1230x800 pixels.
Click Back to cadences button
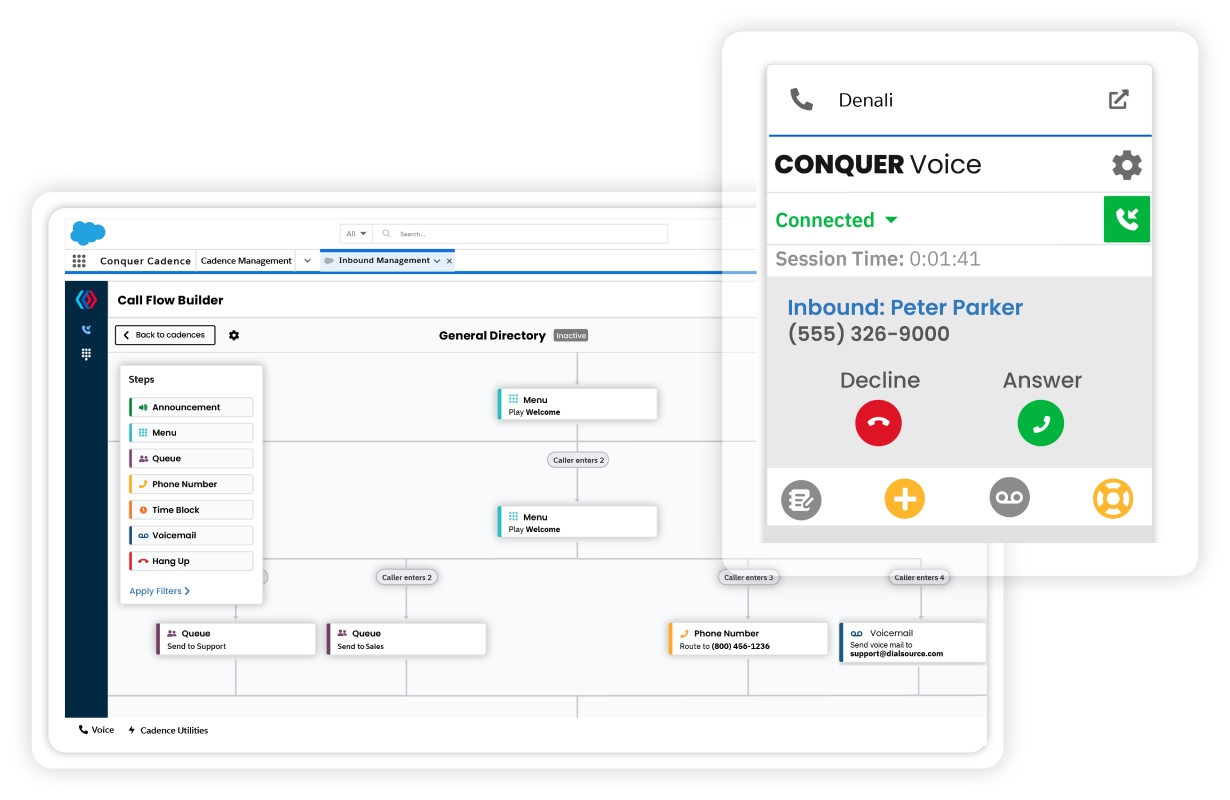[165, 335]
